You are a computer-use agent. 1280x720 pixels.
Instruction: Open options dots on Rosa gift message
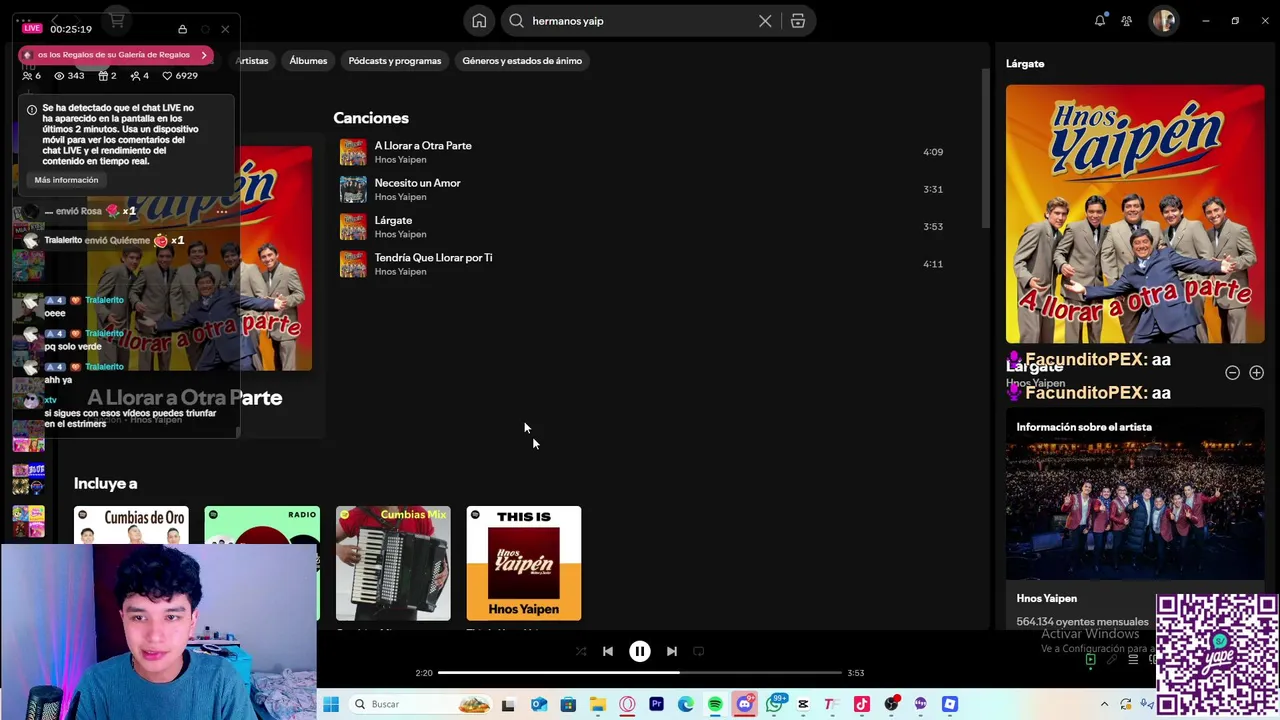(222, 211)
